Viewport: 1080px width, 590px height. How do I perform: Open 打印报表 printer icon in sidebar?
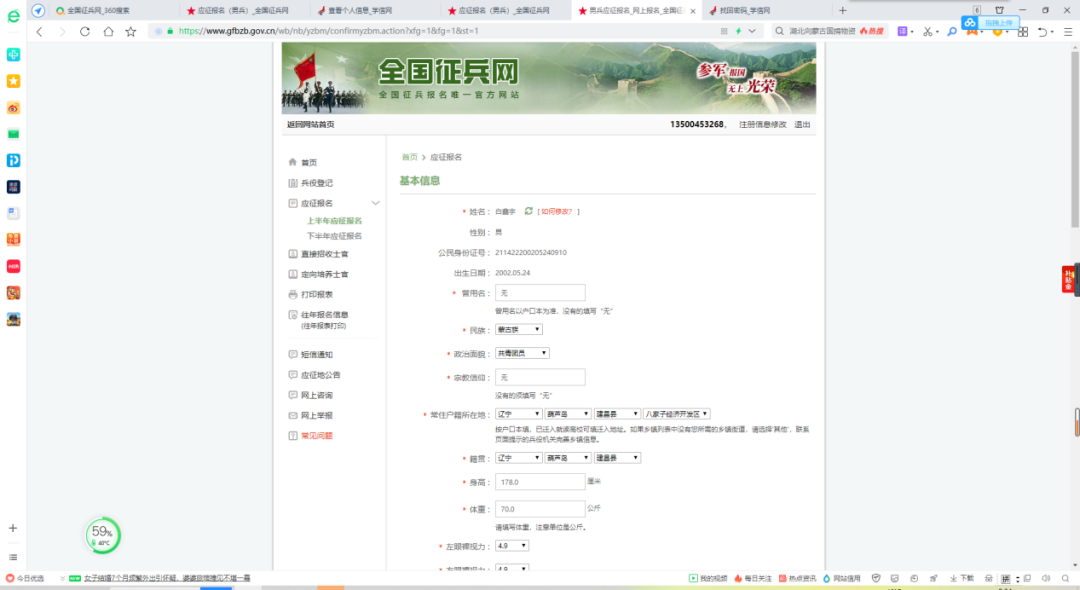click(292, 295)
